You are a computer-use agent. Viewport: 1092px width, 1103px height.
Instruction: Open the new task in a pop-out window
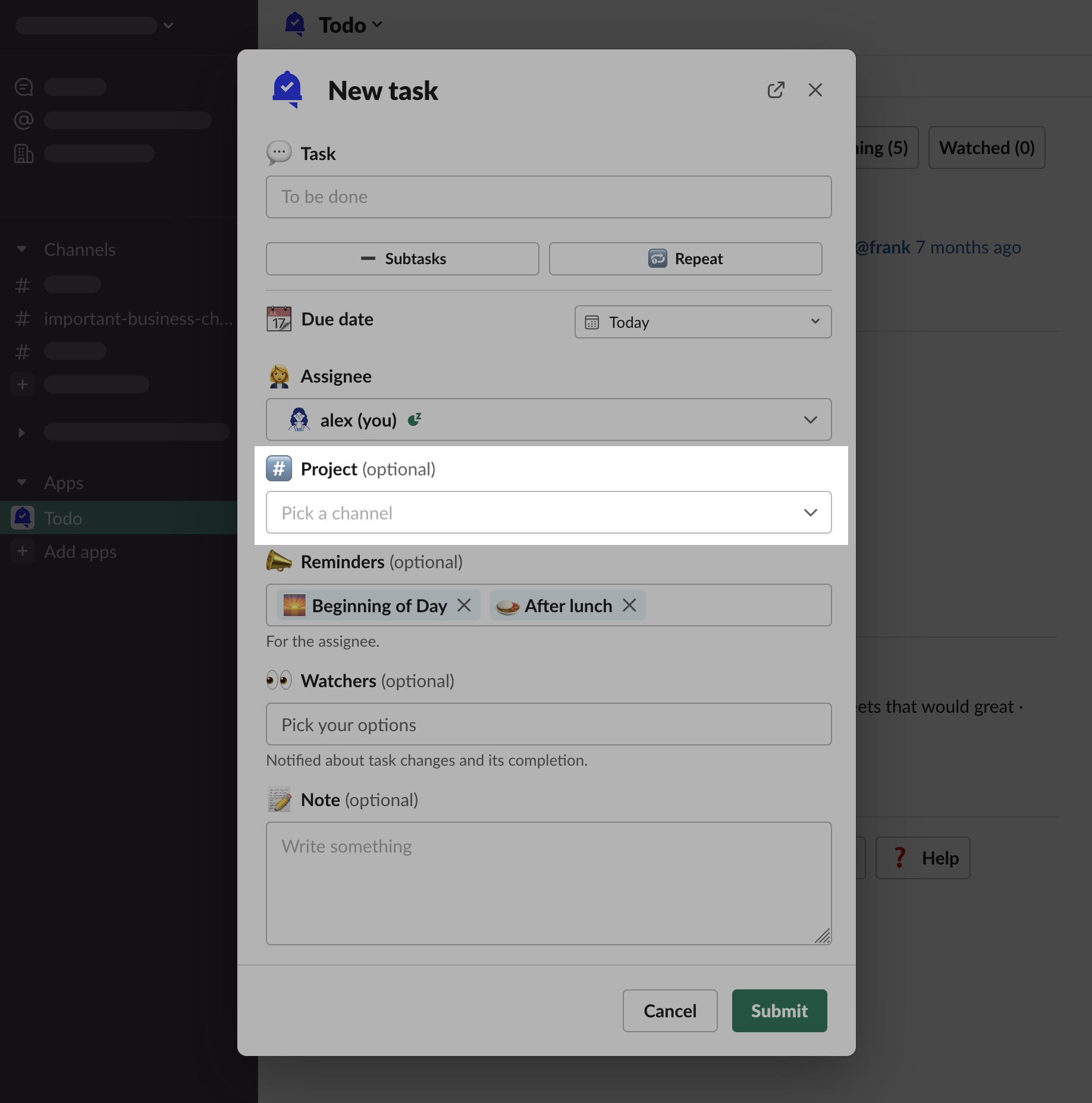pyautogui.click(x=776, y=90)
